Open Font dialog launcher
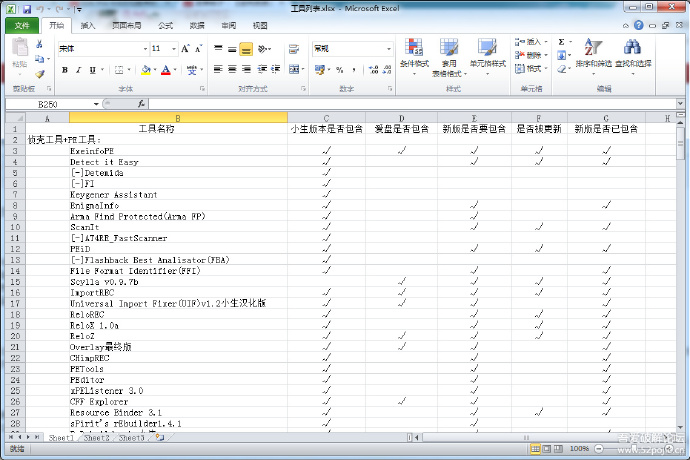The width and height of the screenshot is (690, 460). [x=202, y=89]
